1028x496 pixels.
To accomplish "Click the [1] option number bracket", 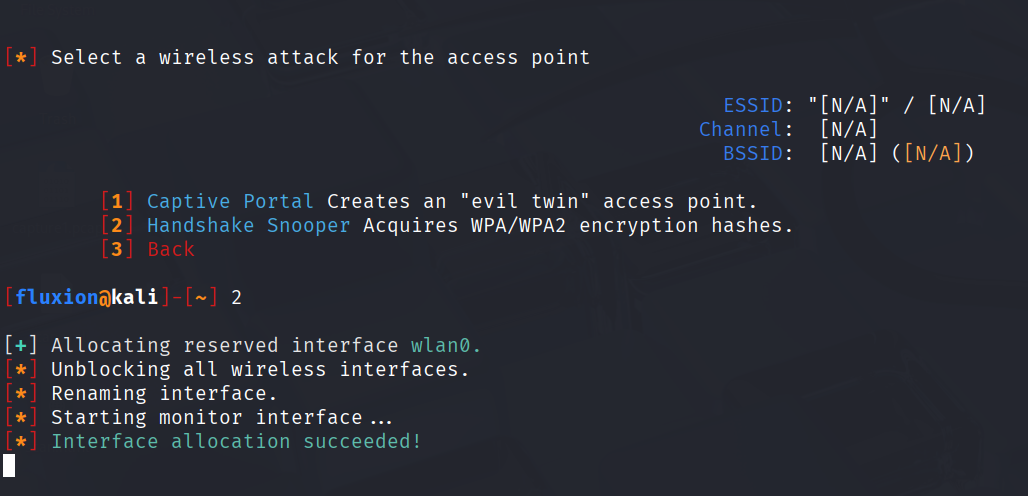I will point(117,201).
